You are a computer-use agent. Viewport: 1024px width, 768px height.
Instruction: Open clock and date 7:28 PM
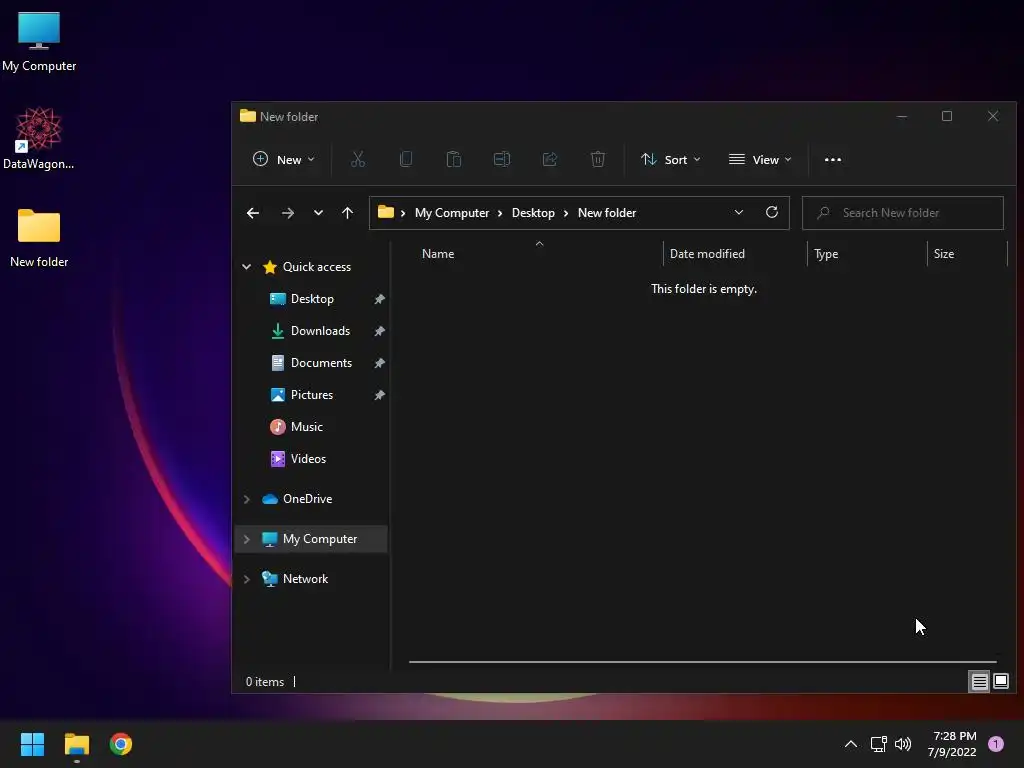[x=952, y=744]
